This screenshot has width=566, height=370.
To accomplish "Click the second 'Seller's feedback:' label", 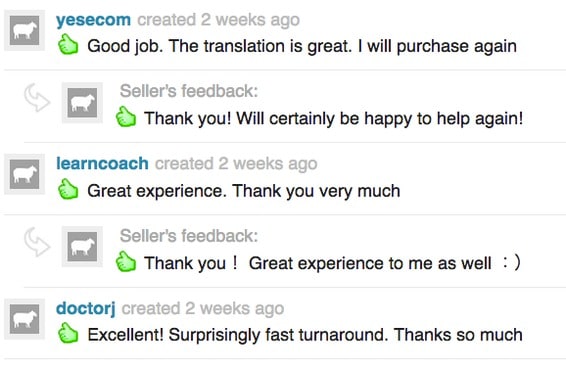I will coord(189,236).
